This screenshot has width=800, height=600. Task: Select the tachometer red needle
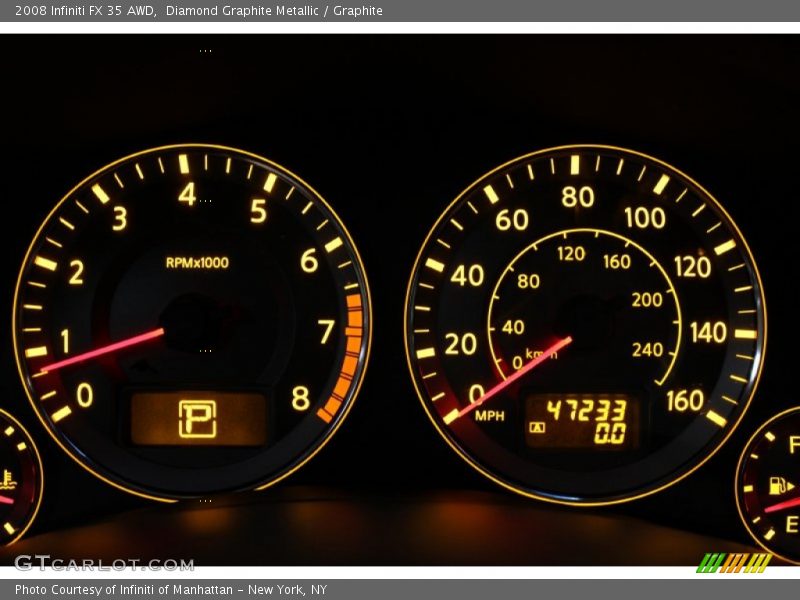point(102,350)
